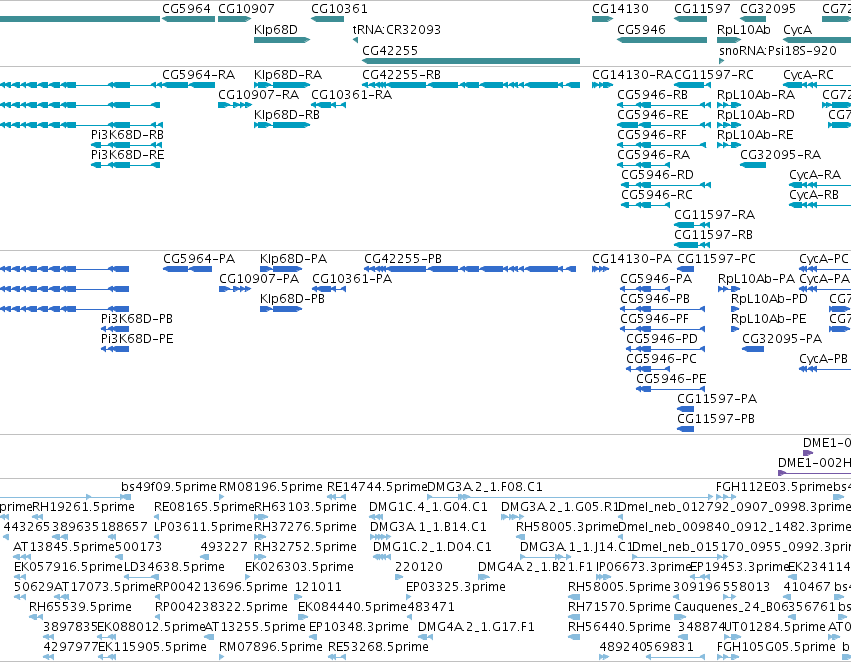Select the CG10907-PA protein label

[259, 279]
